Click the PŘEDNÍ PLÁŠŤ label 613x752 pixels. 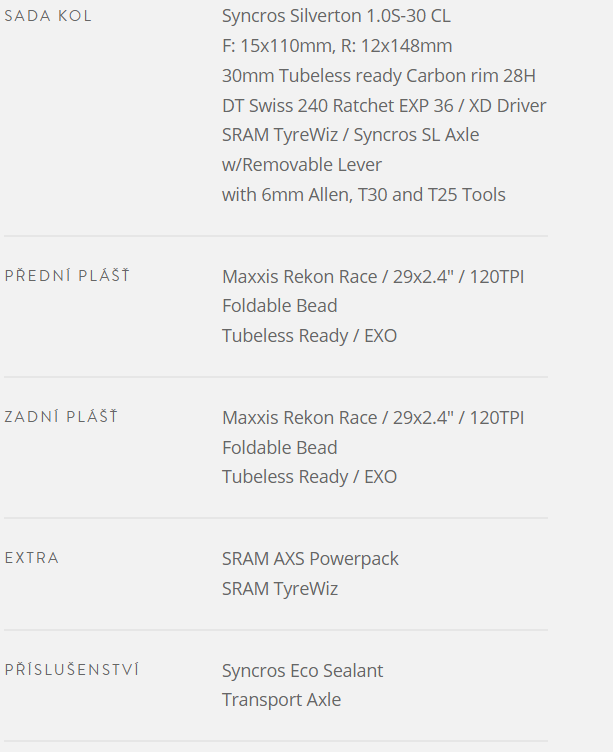tap(67, 275)
